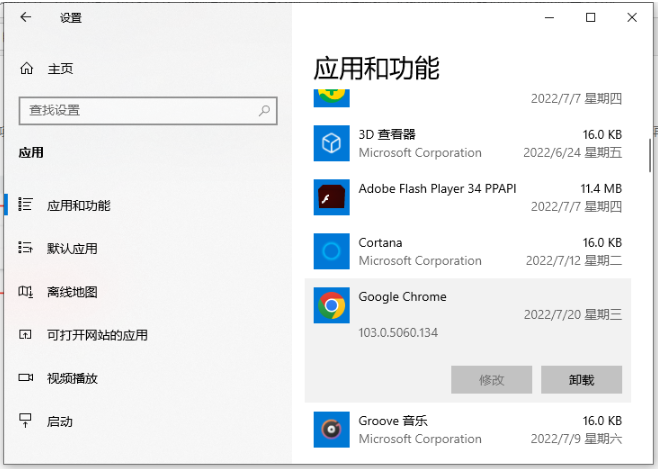The height and width of the screenshot is (469, 658).
Task: Select 3D 查看器 app name
Action: coord(387,135)
